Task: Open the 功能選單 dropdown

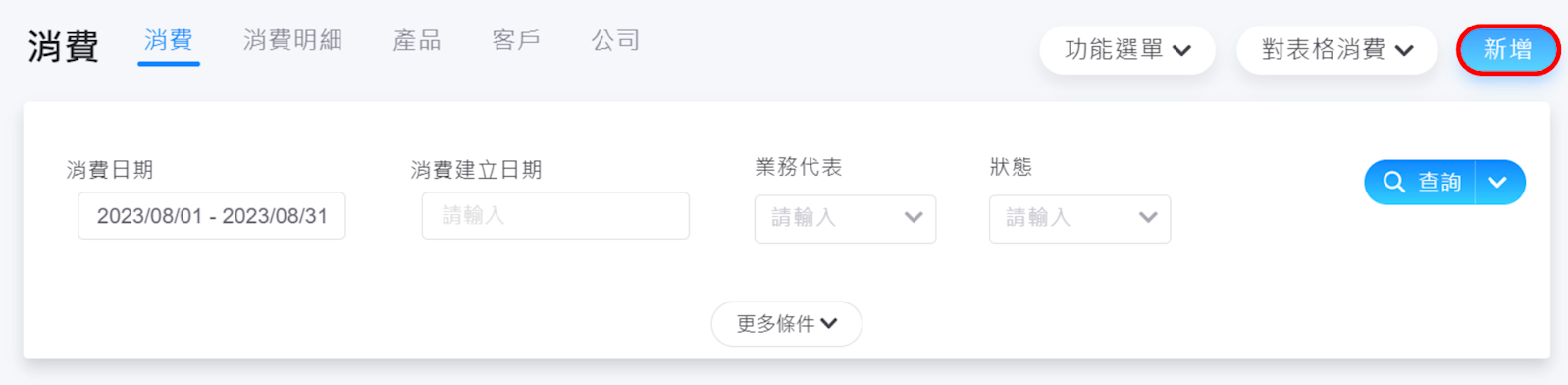Action: pos(1127,50)
